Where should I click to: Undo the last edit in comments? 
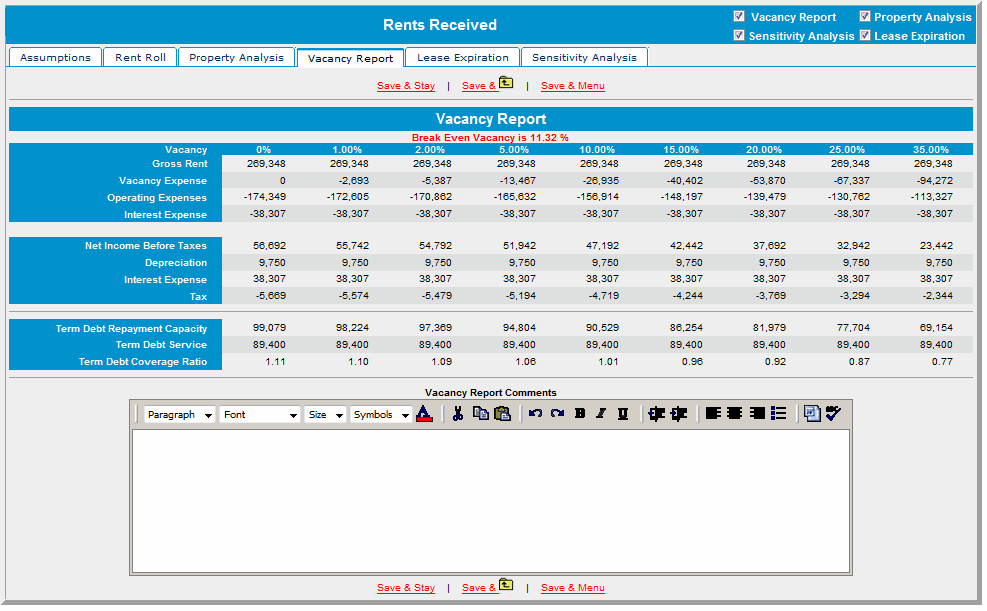(x=535, y=414)
